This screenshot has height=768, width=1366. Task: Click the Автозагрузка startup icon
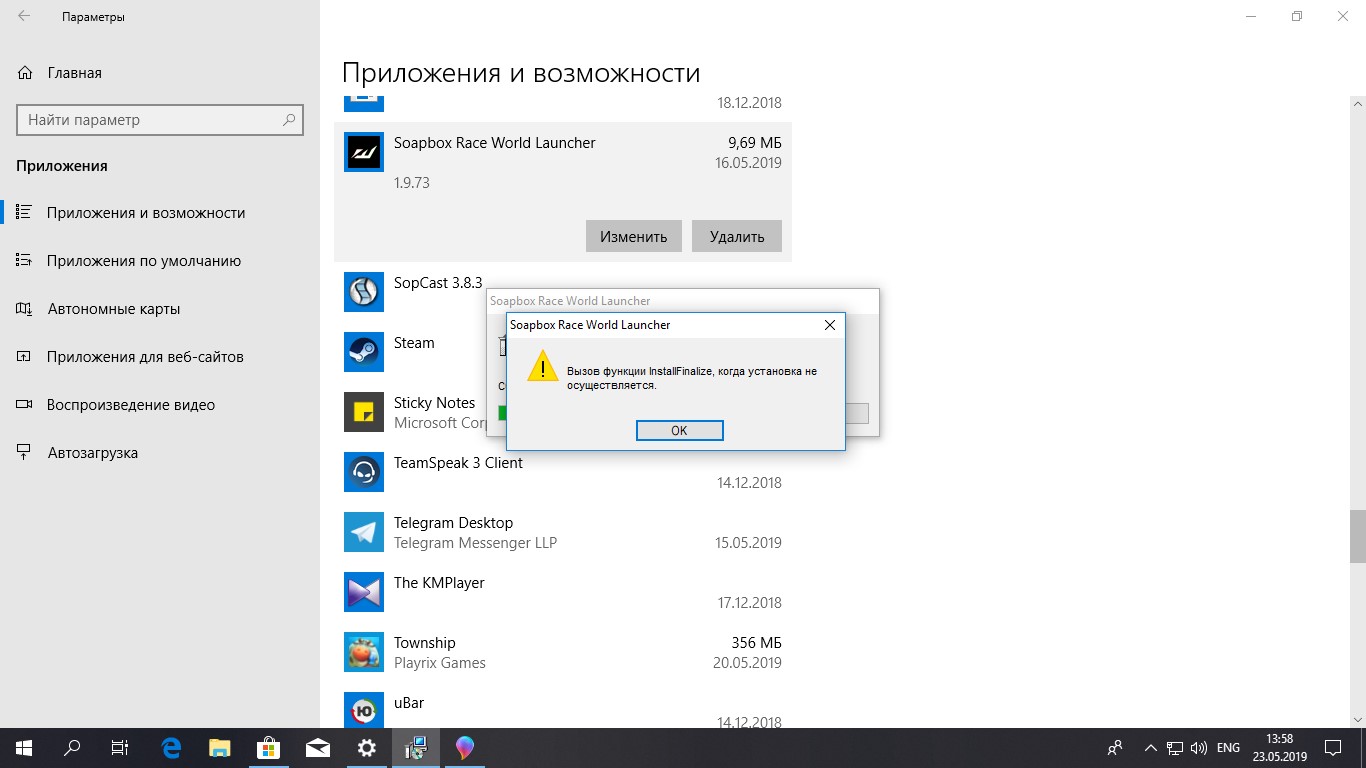25,453
